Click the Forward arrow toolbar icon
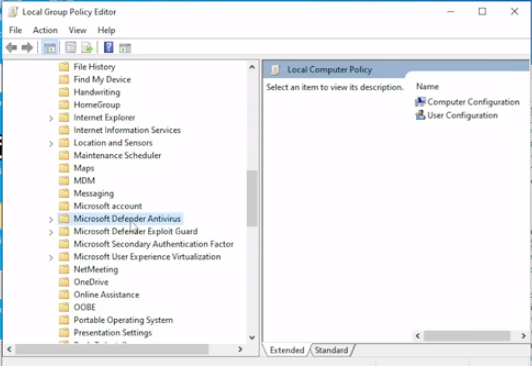 27,47
